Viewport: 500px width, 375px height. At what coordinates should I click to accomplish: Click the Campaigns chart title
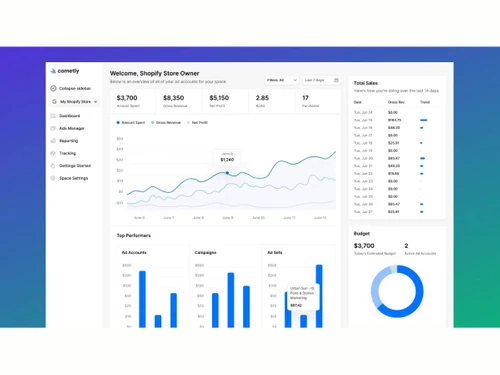point(205,252)
